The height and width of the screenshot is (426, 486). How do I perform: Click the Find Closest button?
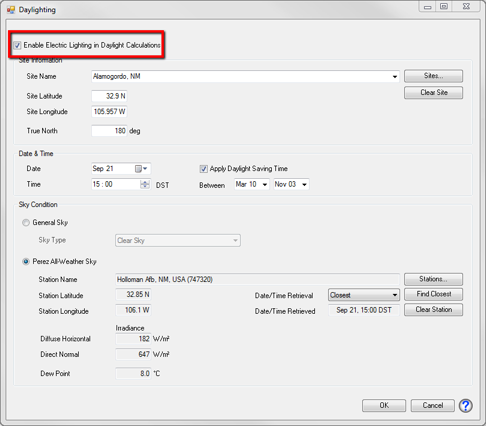tap(433, 294)
